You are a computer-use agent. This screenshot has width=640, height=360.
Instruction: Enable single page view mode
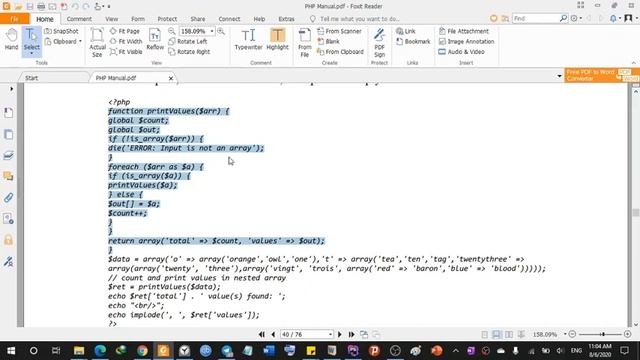click(484, 334)
